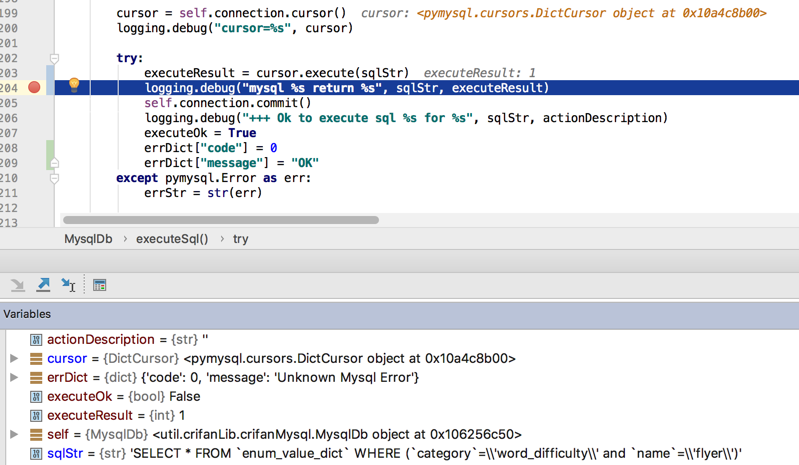Click the inline 'executeResult: 1' debug hint

[480, 73]
